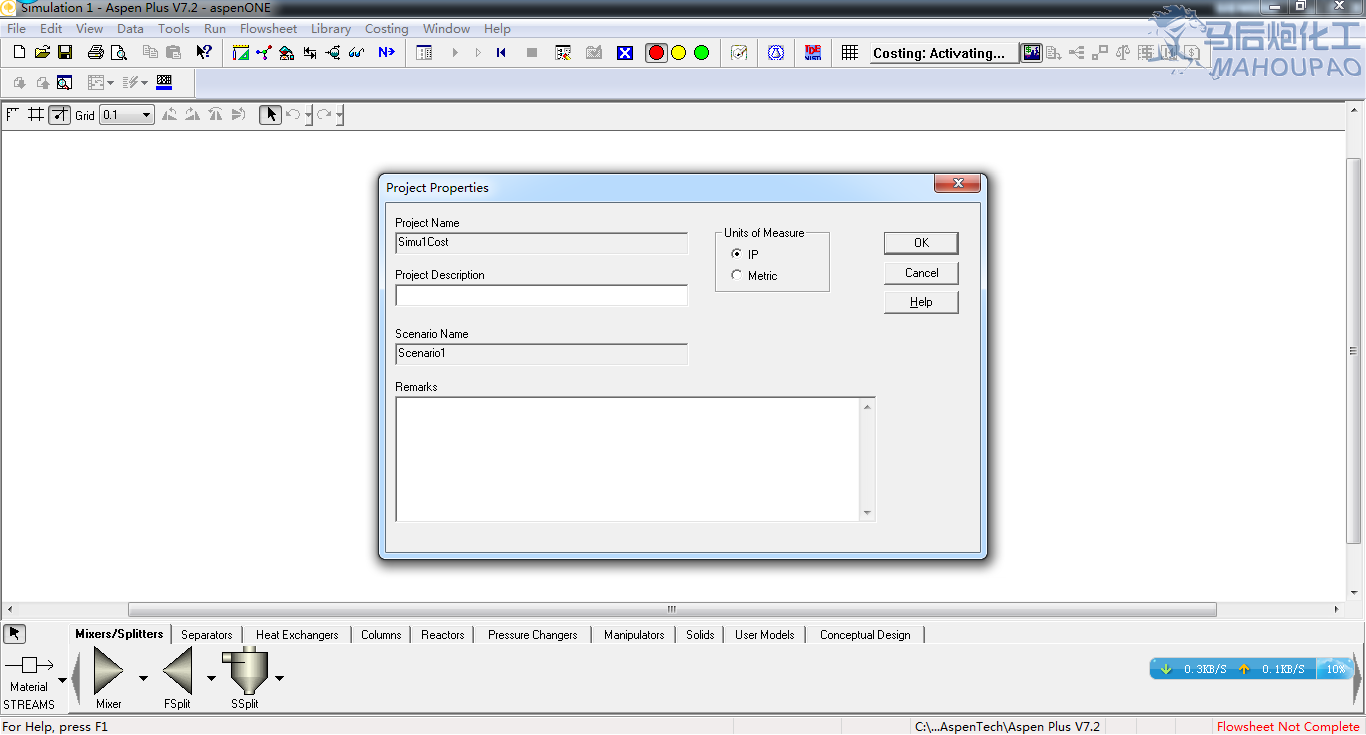The width and height of the screenshot is (1366, 735).
Task: Toggle the scale-and-ruler draw mode button
Action: 60,114
